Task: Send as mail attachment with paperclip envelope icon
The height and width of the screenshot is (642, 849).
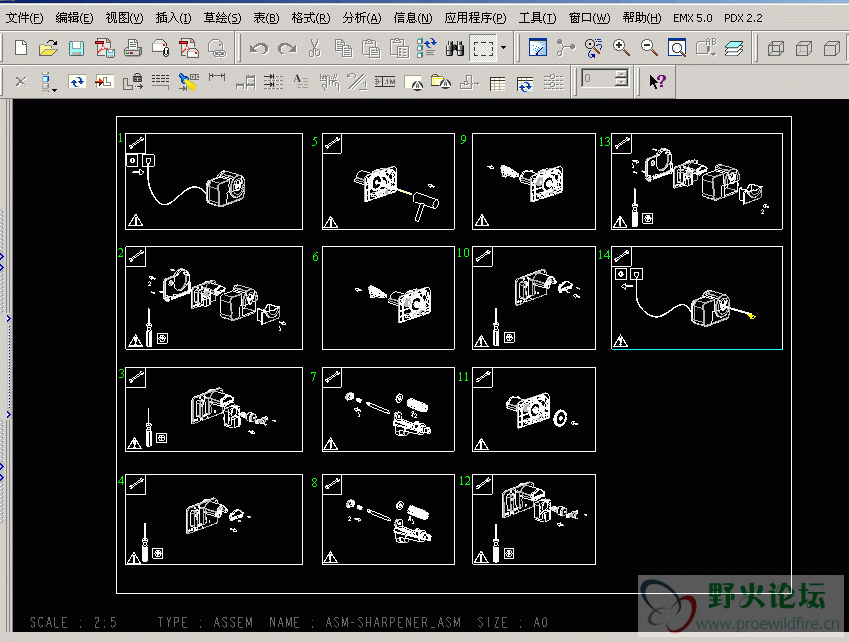Action: point(161,48)
